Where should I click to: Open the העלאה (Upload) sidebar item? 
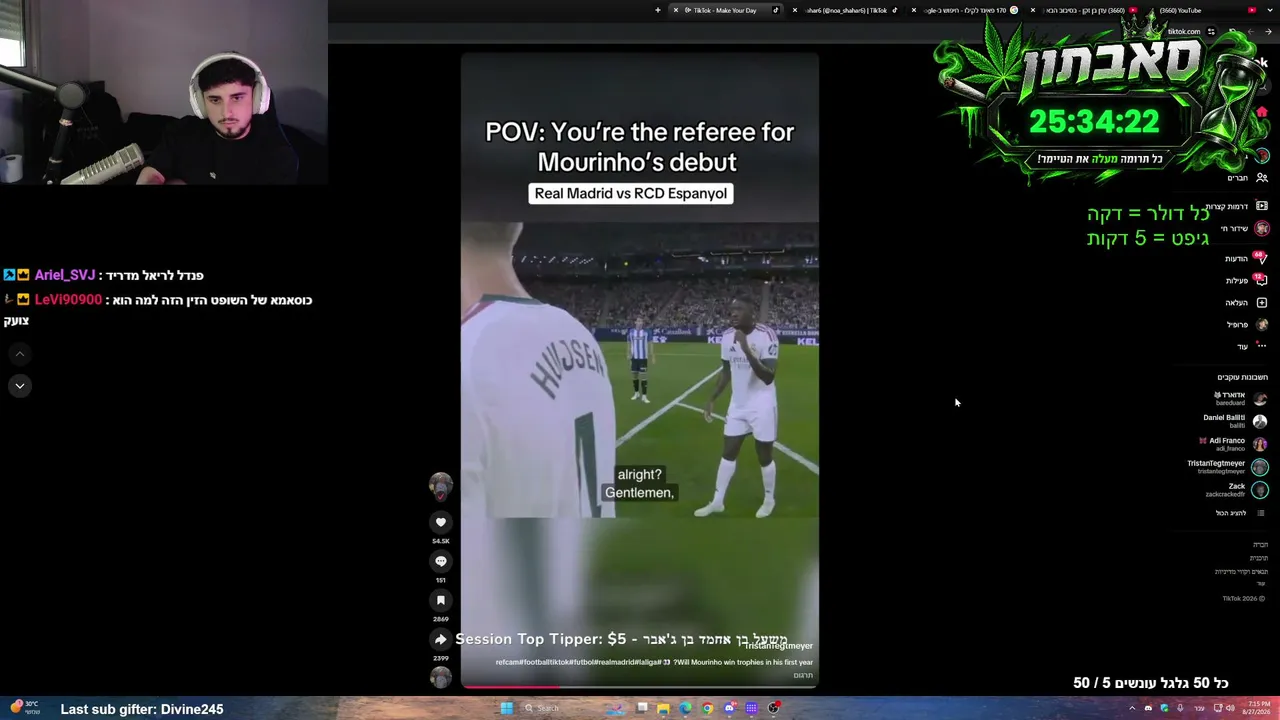(1246, 303)
